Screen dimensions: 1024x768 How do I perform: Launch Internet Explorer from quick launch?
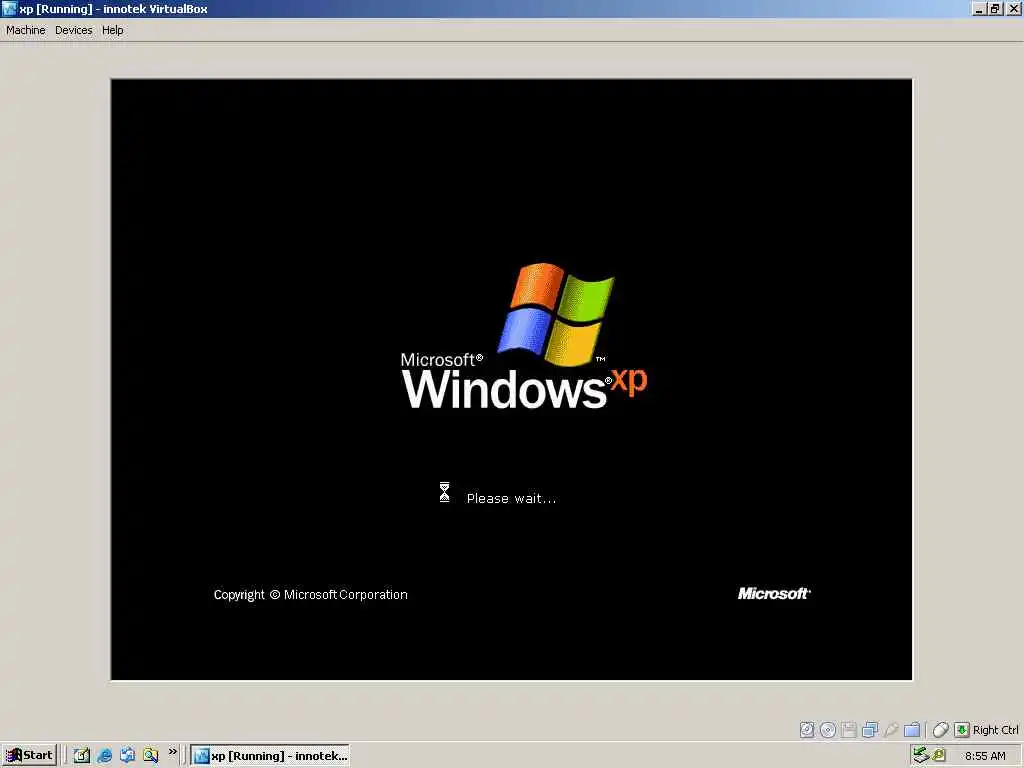click(x=104, y=756)
